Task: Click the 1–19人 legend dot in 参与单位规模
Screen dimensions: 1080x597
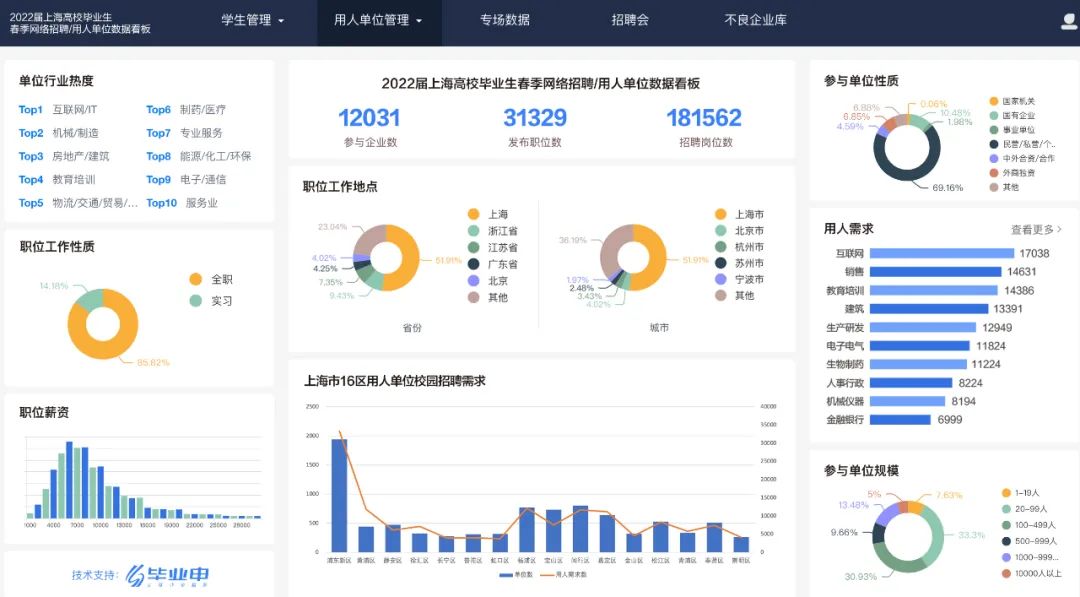Action: click(x=1005, y=492)
